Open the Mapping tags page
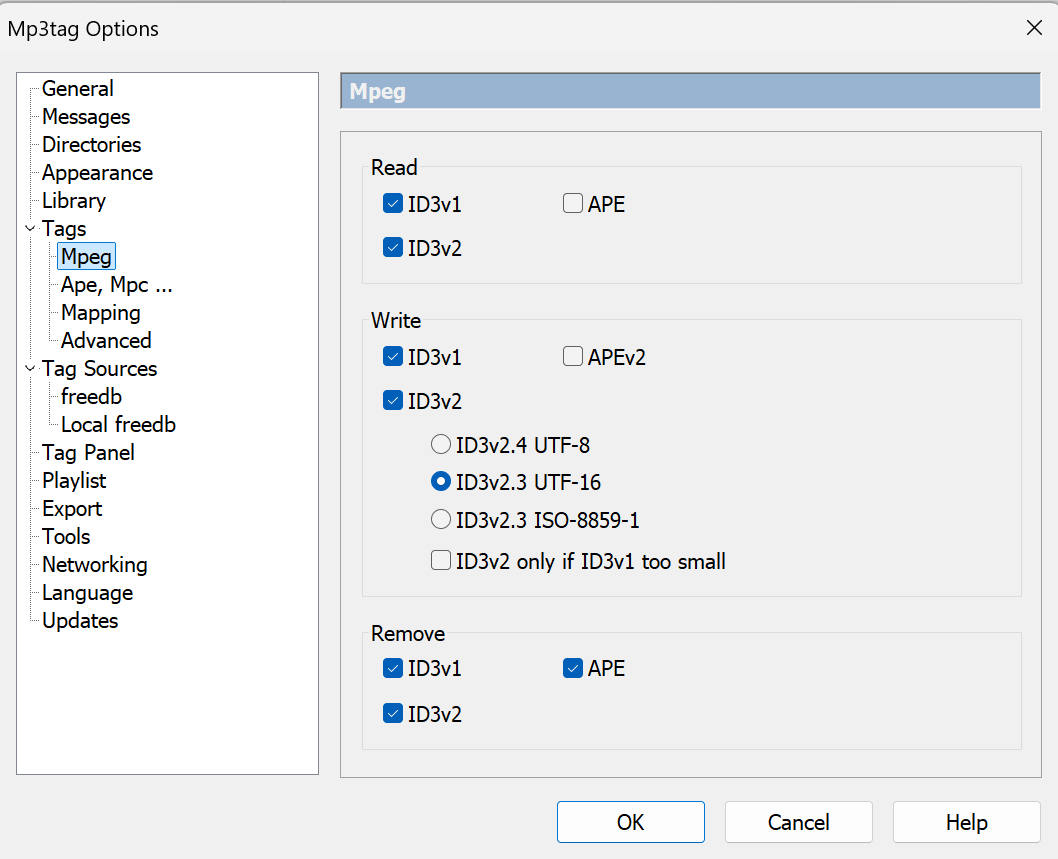 (x=100, y=313)
